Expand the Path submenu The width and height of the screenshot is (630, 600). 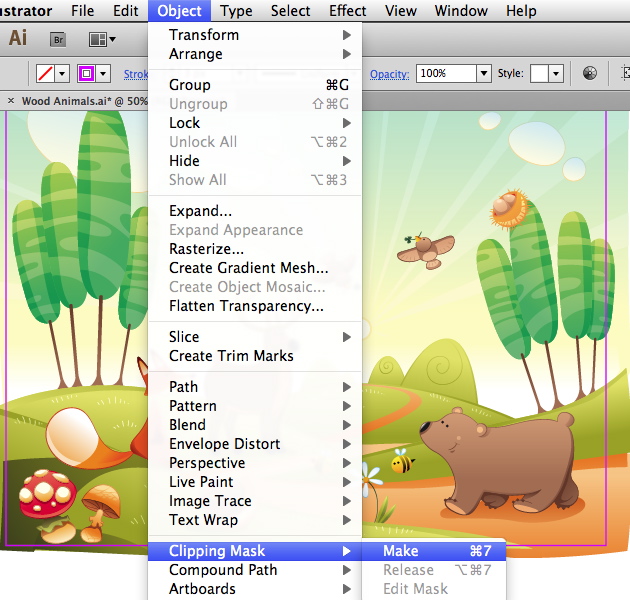(x=255, y=387)
